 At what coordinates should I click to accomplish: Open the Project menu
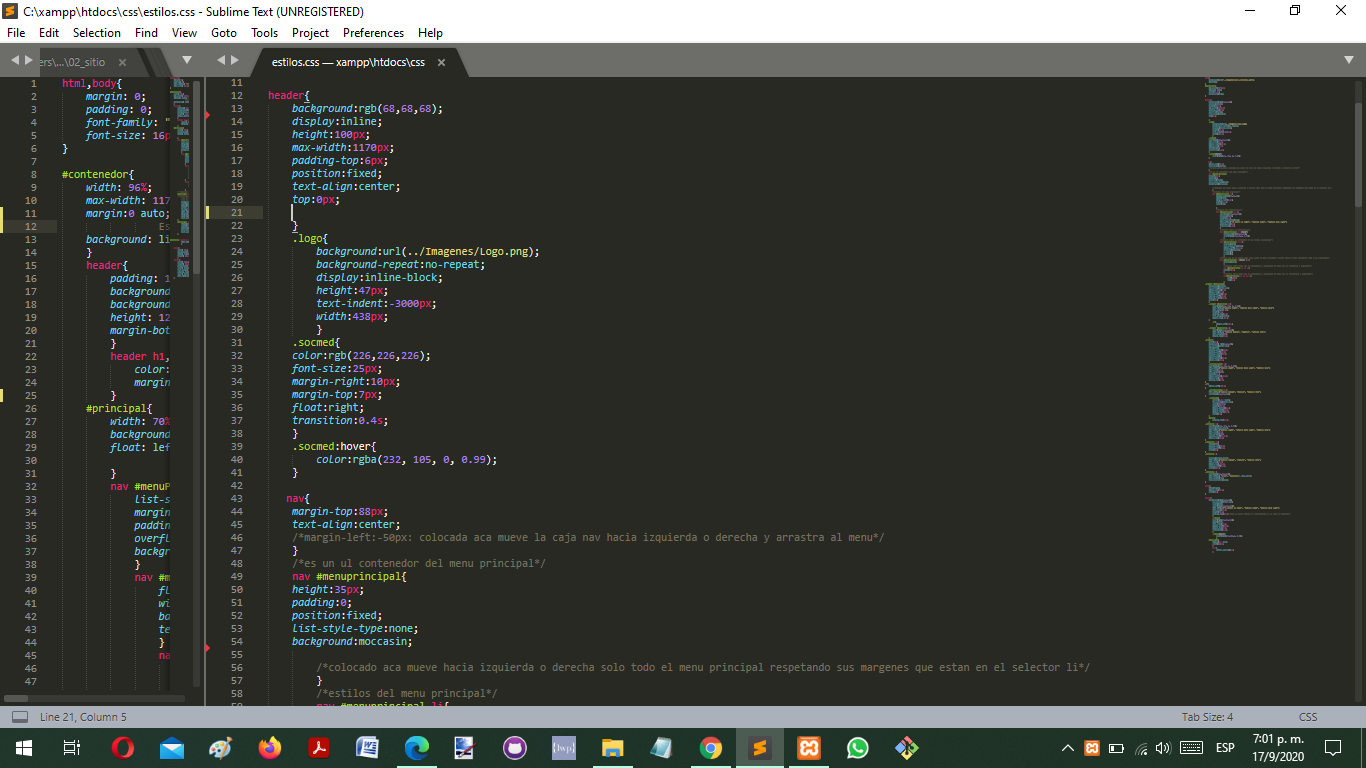[310, 33]
